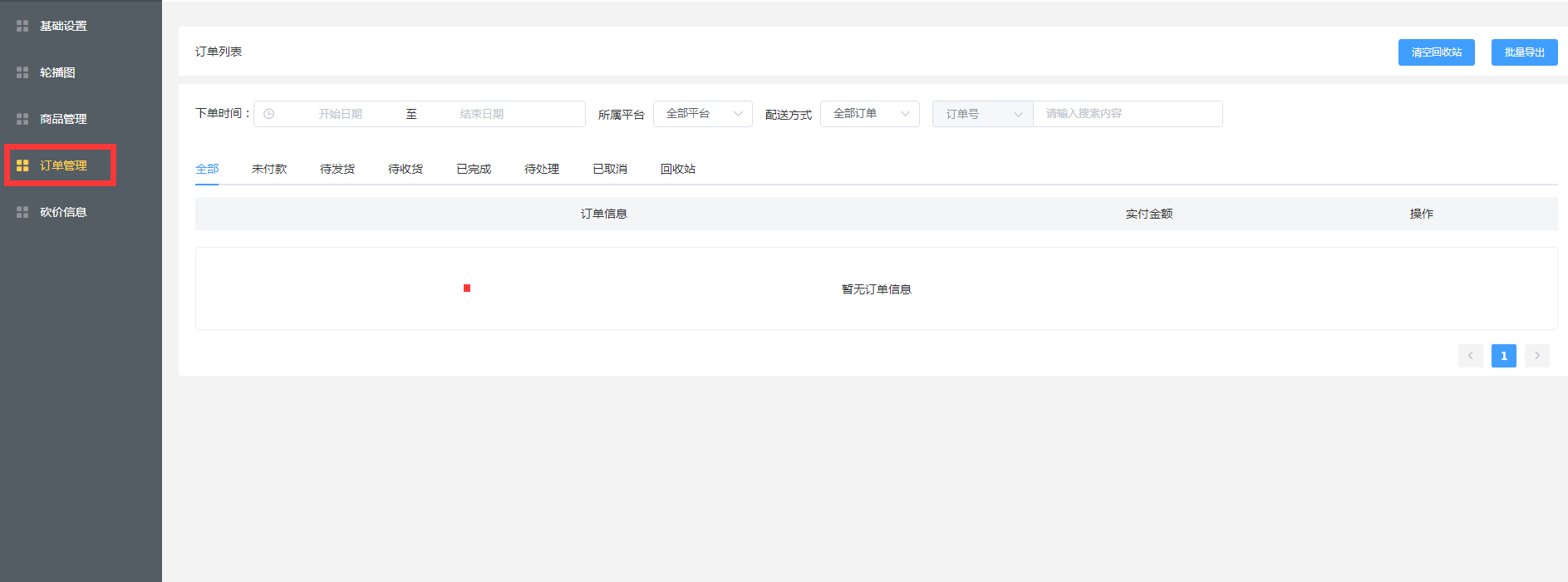
Task: Click the 订单信息 column header
Action: click(x=604, y=214)
